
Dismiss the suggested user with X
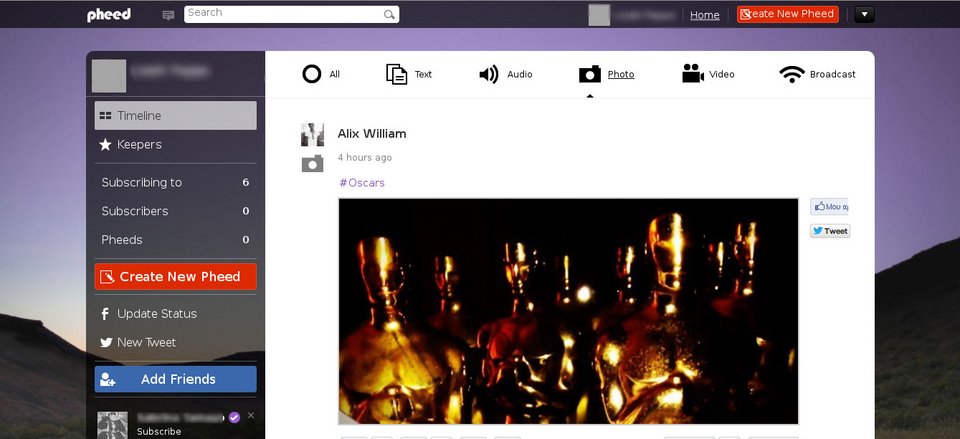[251, 415]
